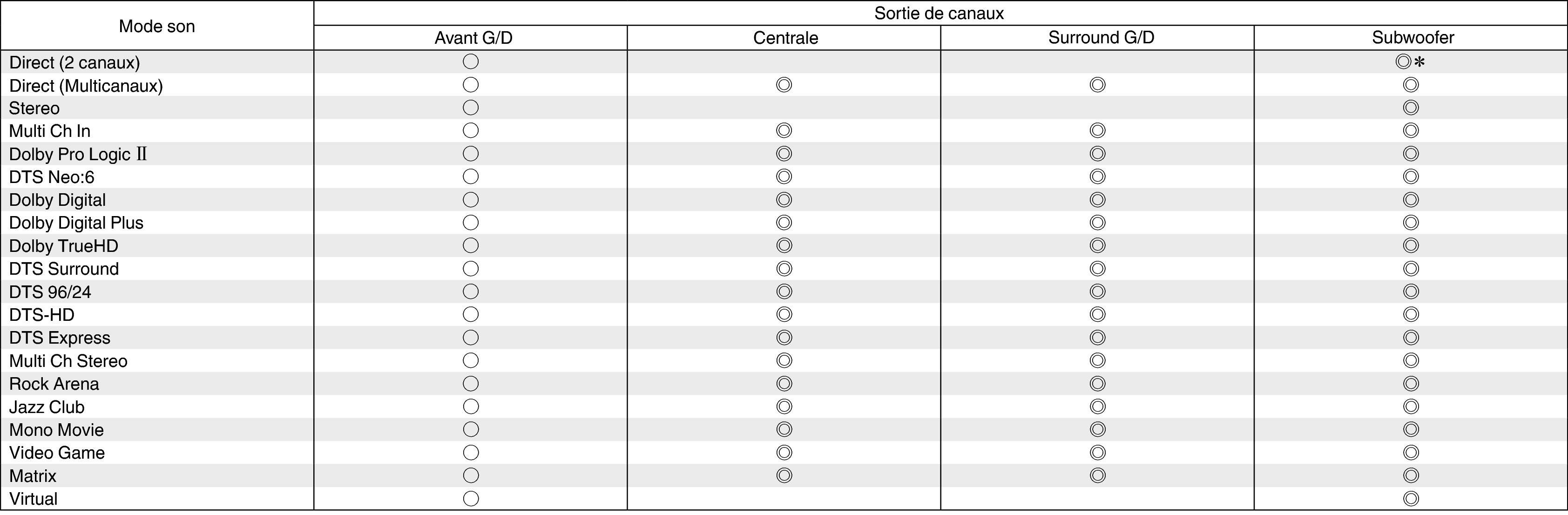Click the Multi Ch Stereo mode label
This screenshot has width=1568, height=515.
pyautogui.click(x=68, y=361)
